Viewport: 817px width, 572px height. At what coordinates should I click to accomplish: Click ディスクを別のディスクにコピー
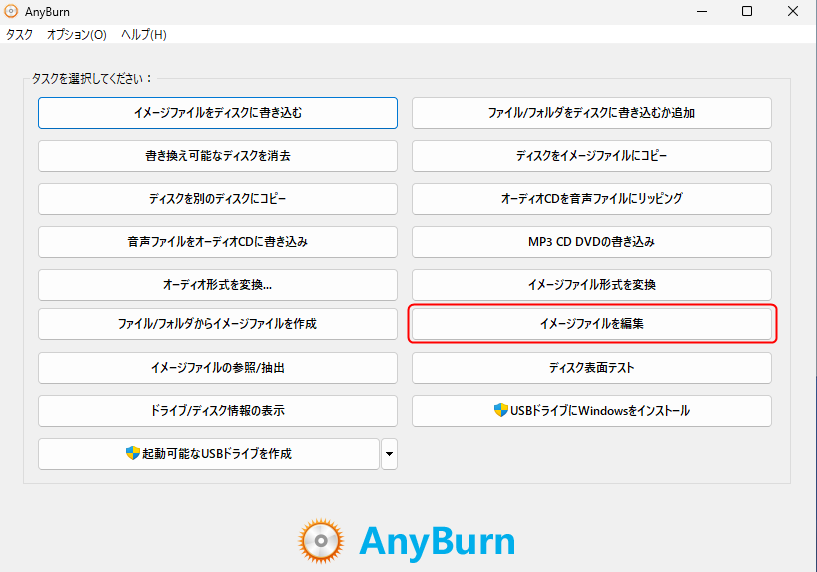point(218,199)
